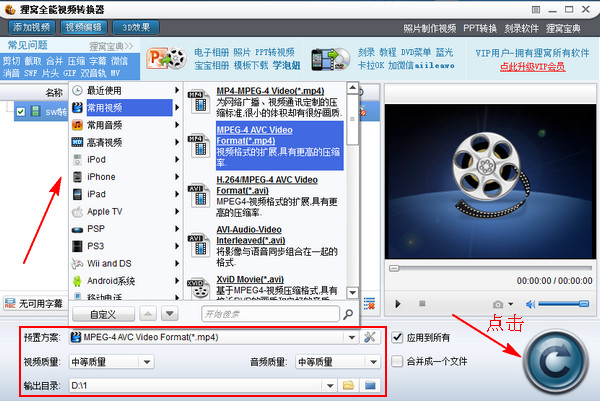Click the format search input field

coord(270,314)
